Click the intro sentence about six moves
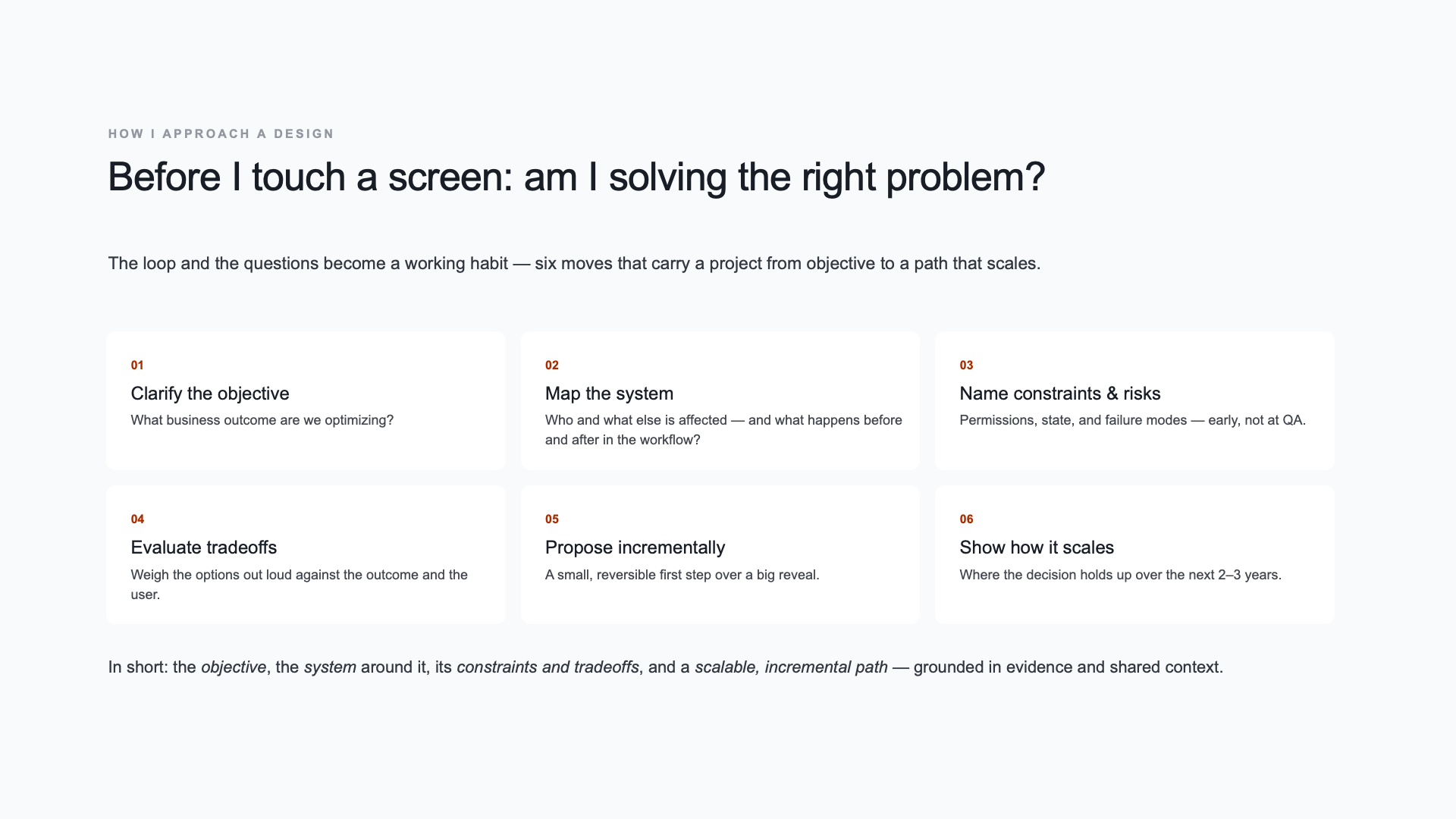The height and width of the screenshot is (819, 1456). [574, 263]
